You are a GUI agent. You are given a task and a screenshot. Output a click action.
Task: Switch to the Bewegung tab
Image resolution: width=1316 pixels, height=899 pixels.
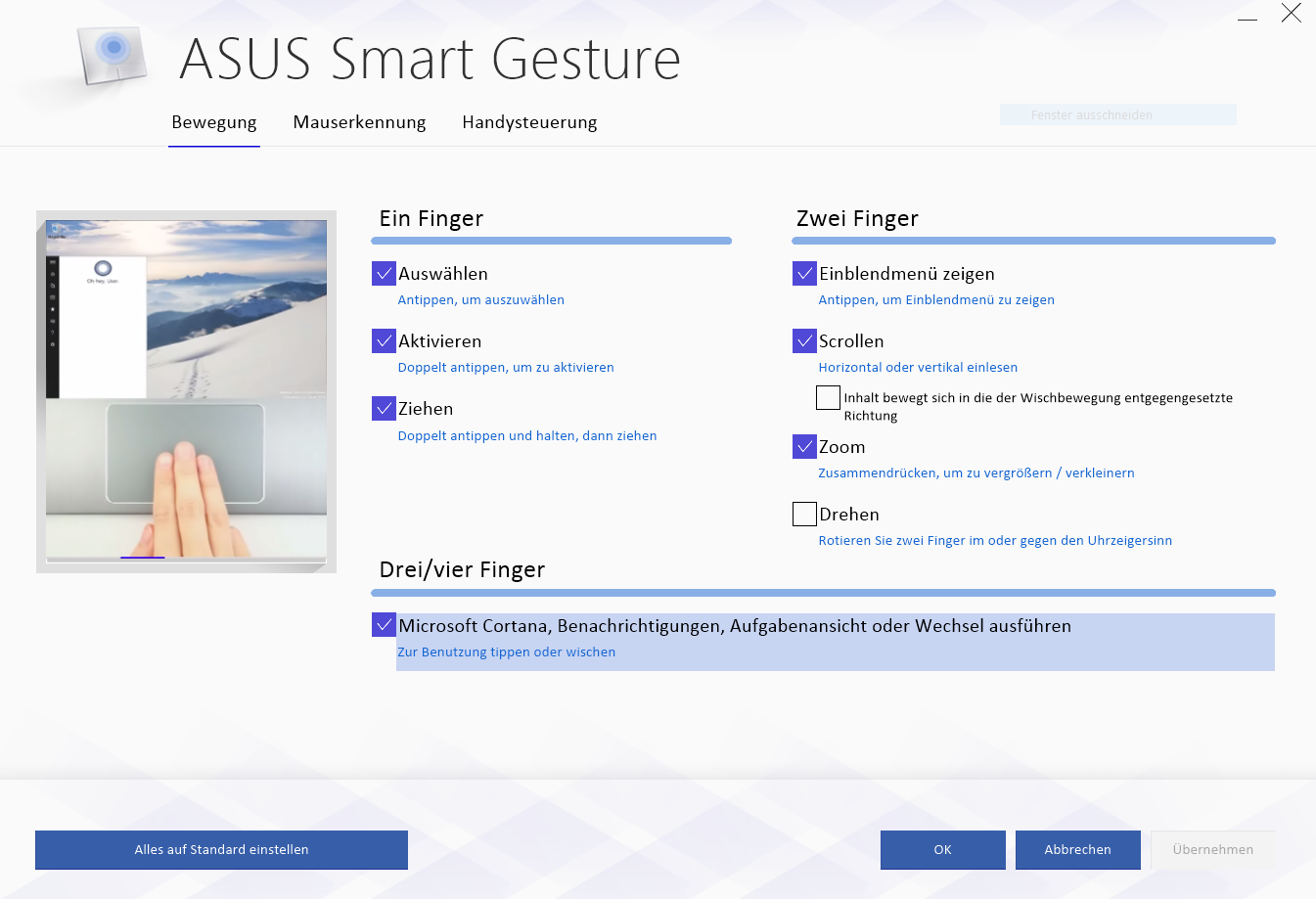click(214, 122)
